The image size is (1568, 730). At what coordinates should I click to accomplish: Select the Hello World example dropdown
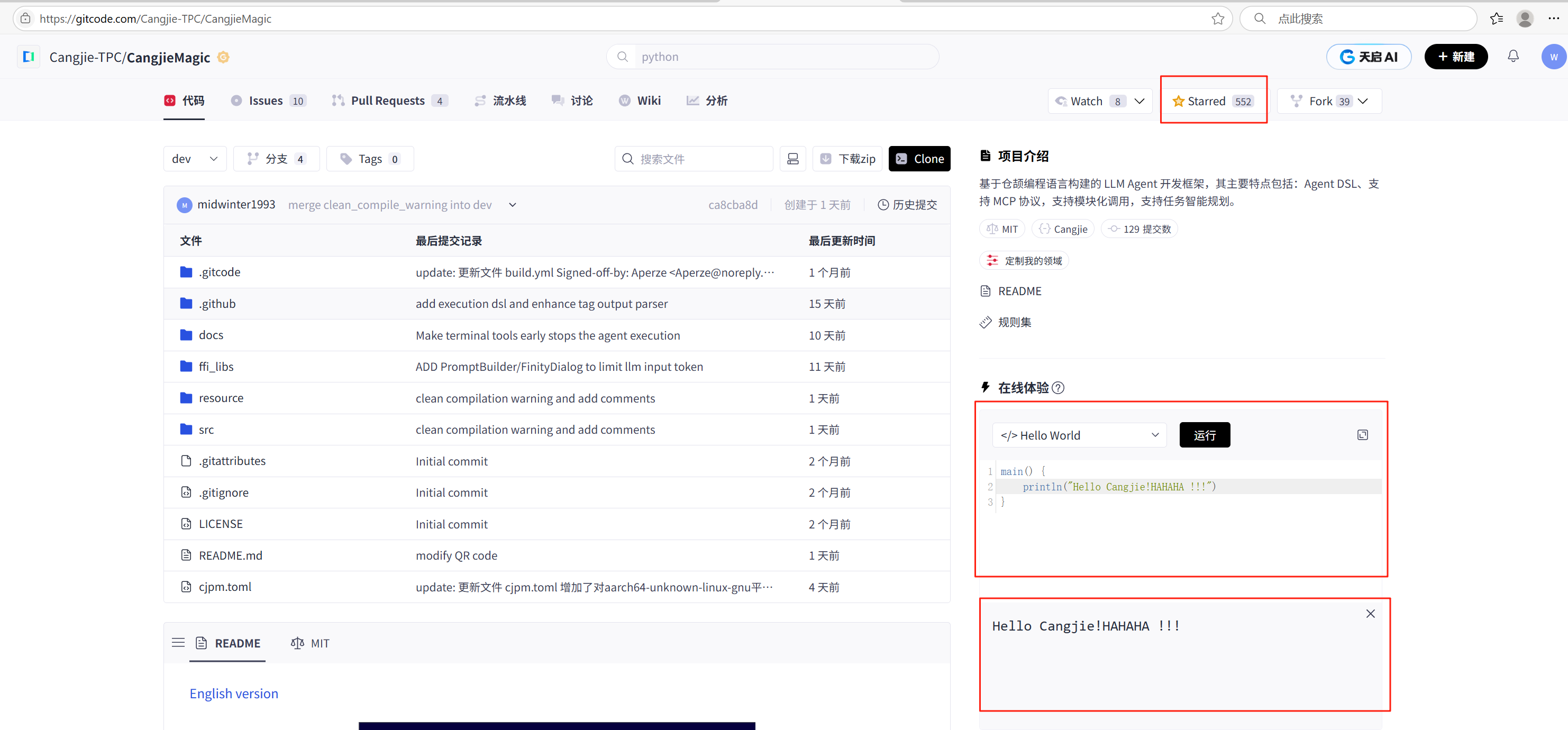(x=1079, y=435)
